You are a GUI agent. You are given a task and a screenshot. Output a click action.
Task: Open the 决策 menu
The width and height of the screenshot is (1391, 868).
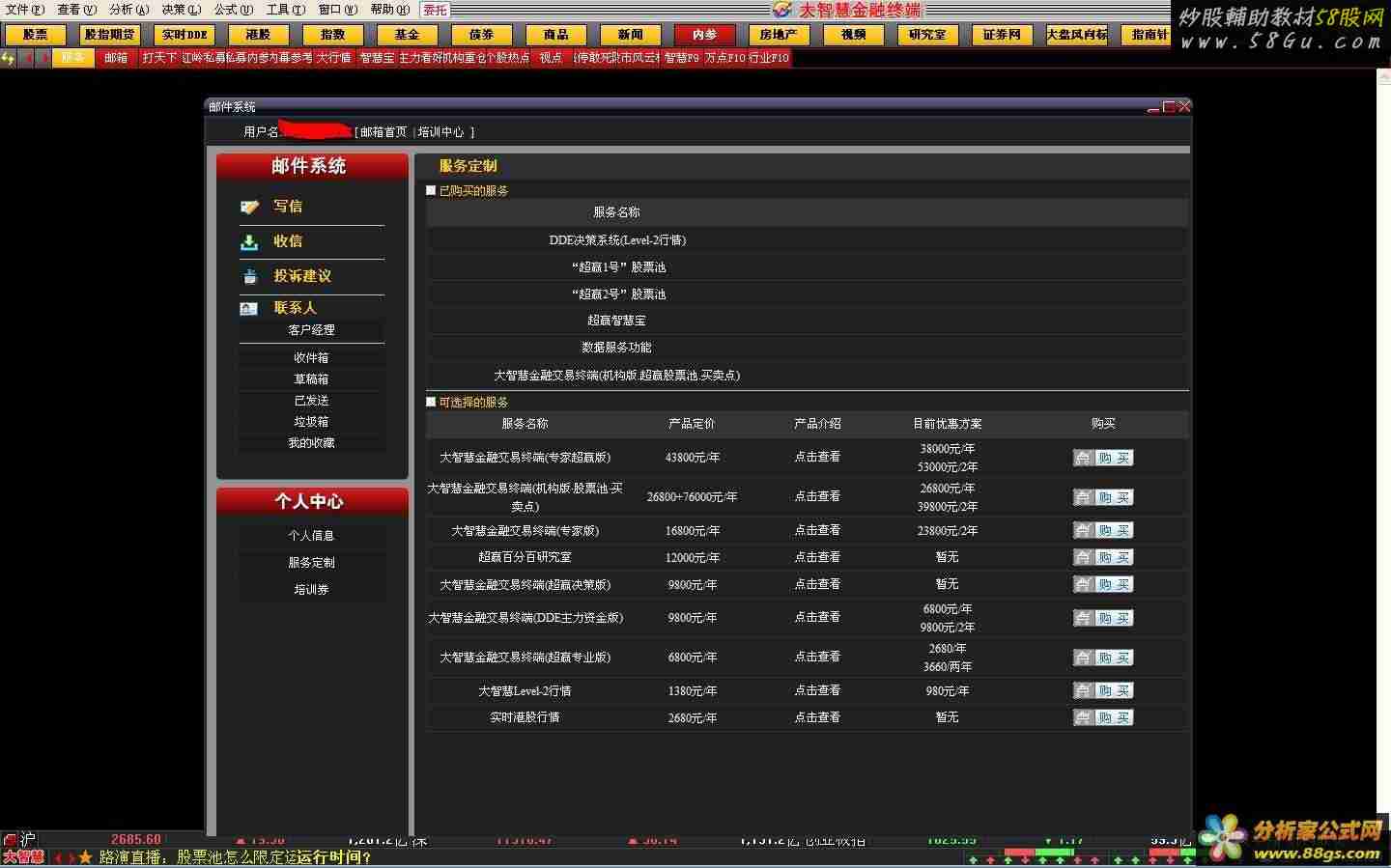(x=181, y=10)
